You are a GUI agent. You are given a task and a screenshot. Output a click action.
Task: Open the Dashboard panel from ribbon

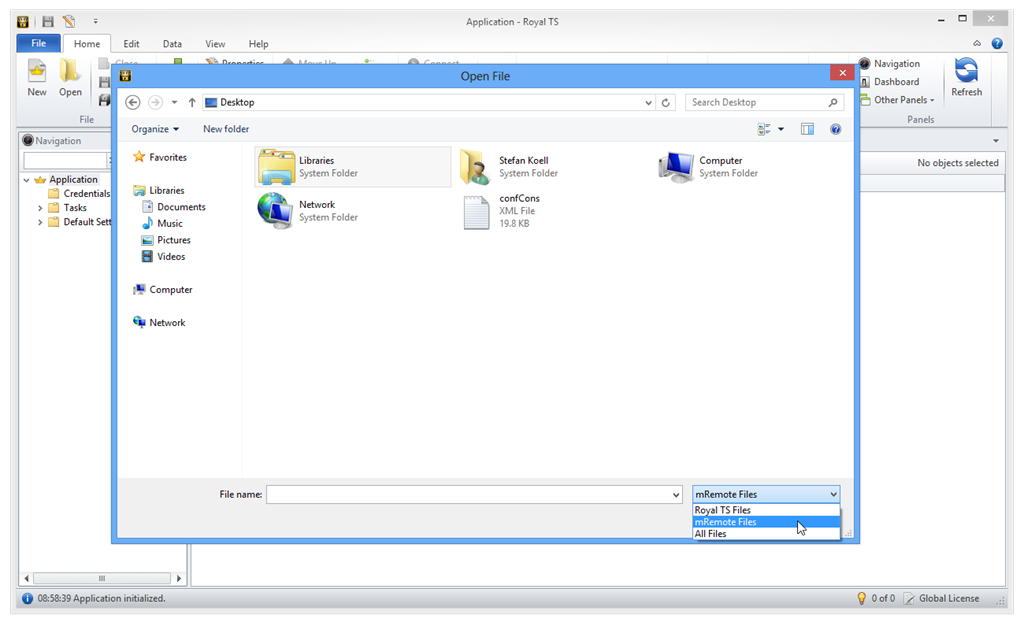pyautogui.click(x=889, y=82)
